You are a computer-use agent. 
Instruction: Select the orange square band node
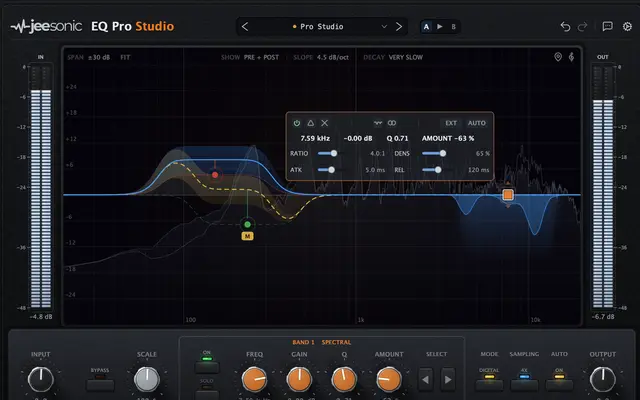coord(508,195)
